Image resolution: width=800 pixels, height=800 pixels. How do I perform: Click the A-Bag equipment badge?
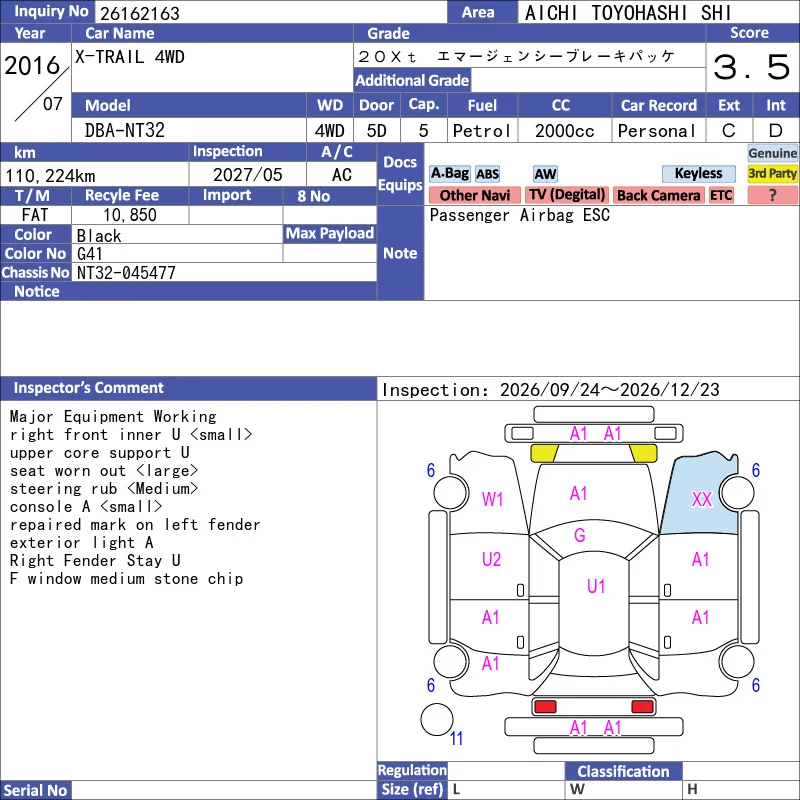coord(449,173)
